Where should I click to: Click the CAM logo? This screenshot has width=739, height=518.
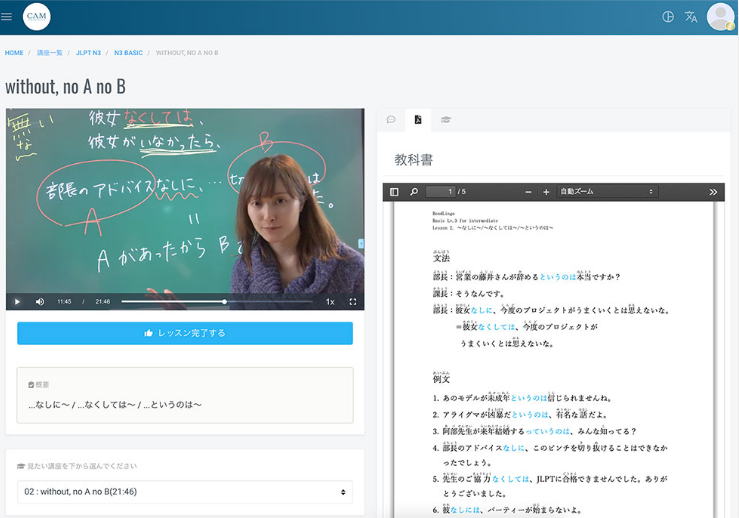point(37,17)
